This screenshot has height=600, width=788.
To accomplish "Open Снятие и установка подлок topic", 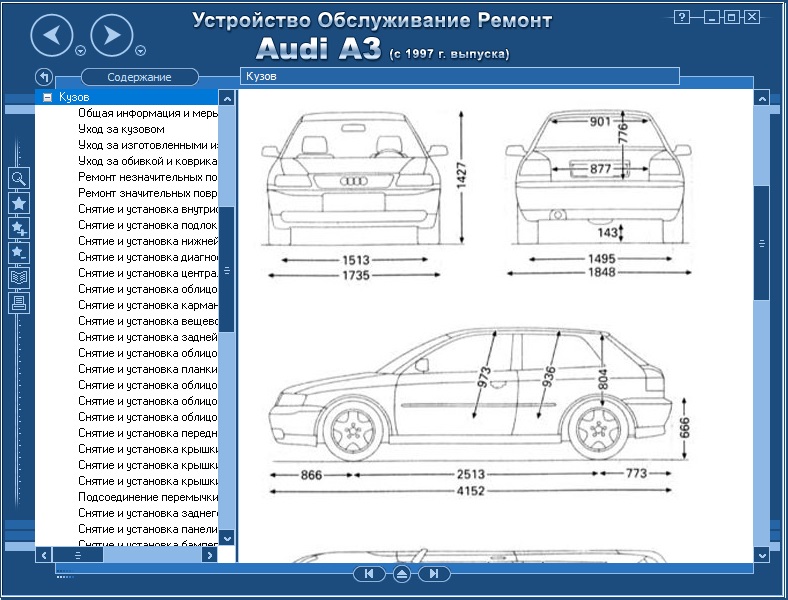I will (x=148, y=225).
